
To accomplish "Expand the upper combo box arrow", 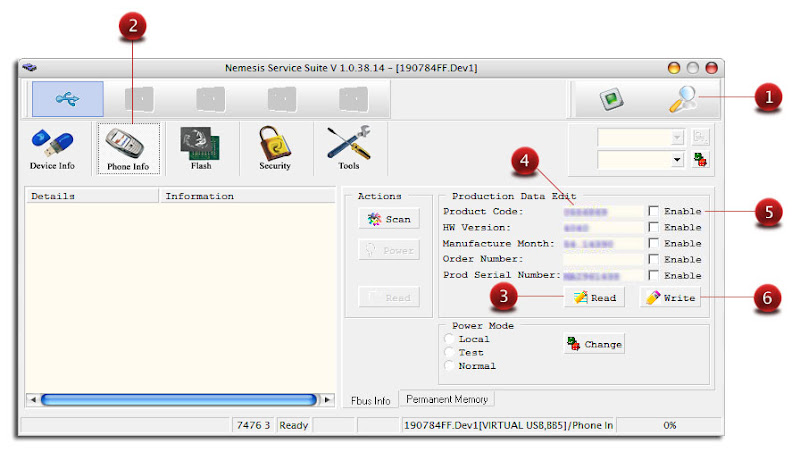I will 677,137.
